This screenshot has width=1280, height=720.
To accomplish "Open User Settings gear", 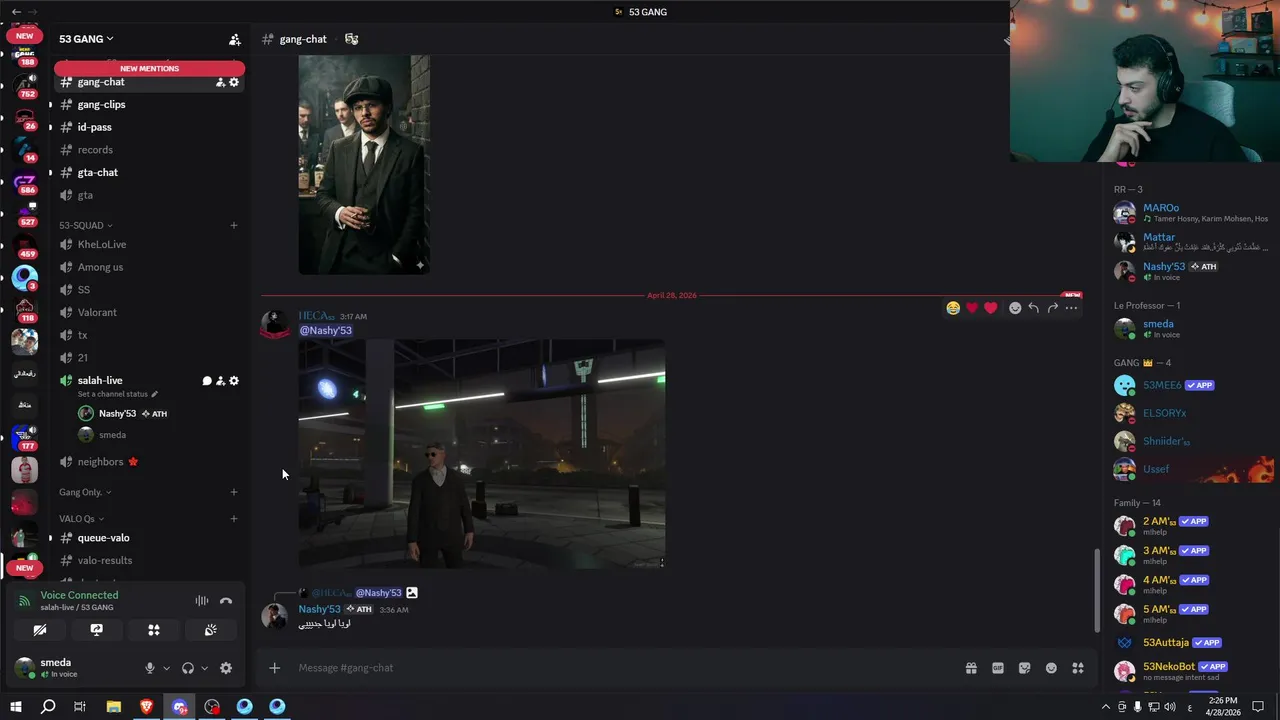I will pyautogui.click(x=226, y=668).
